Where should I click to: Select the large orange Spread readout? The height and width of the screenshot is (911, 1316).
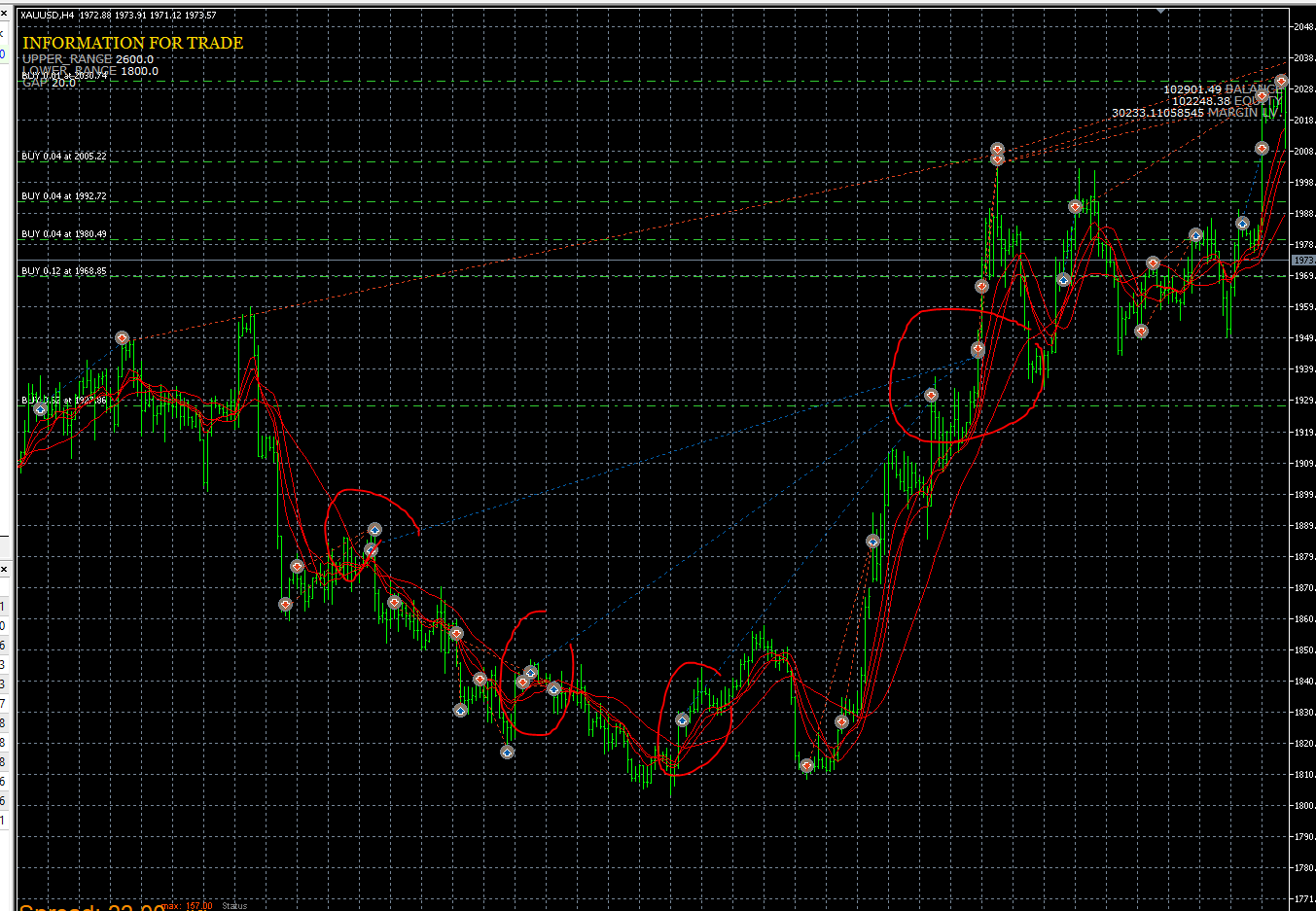(x=91, y=907)
